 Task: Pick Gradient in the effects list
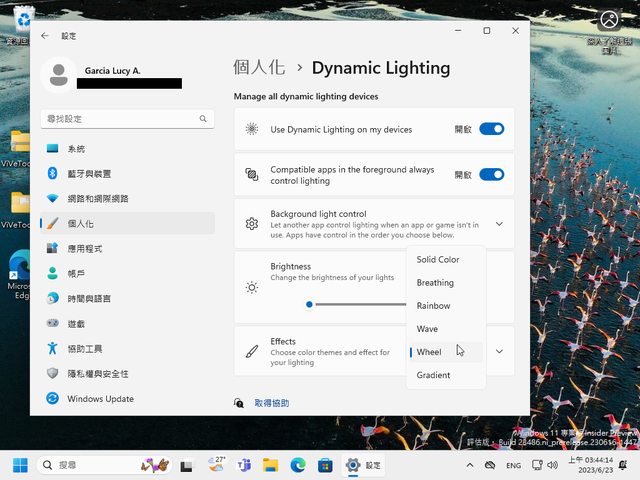click(x=434, y=375)
